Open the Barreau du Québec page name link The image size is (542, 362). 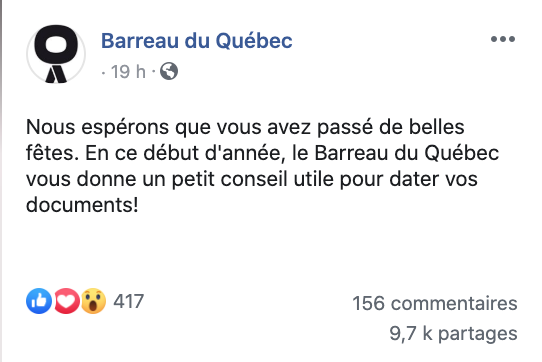pyautogui.click(x=197, y=41)
